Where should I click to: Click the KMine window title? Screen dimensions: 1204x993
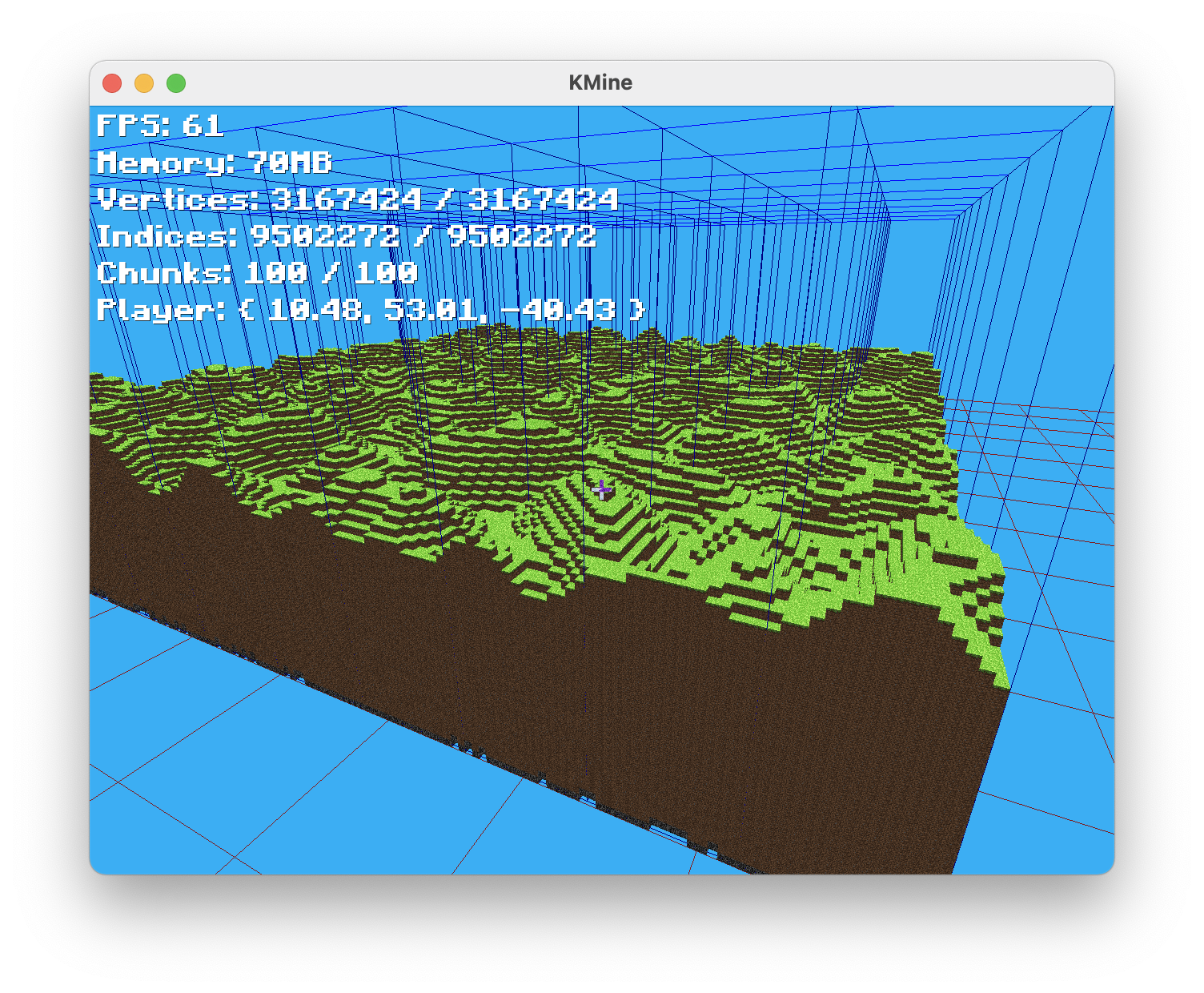pyautogui.click(x=600, y=82)
